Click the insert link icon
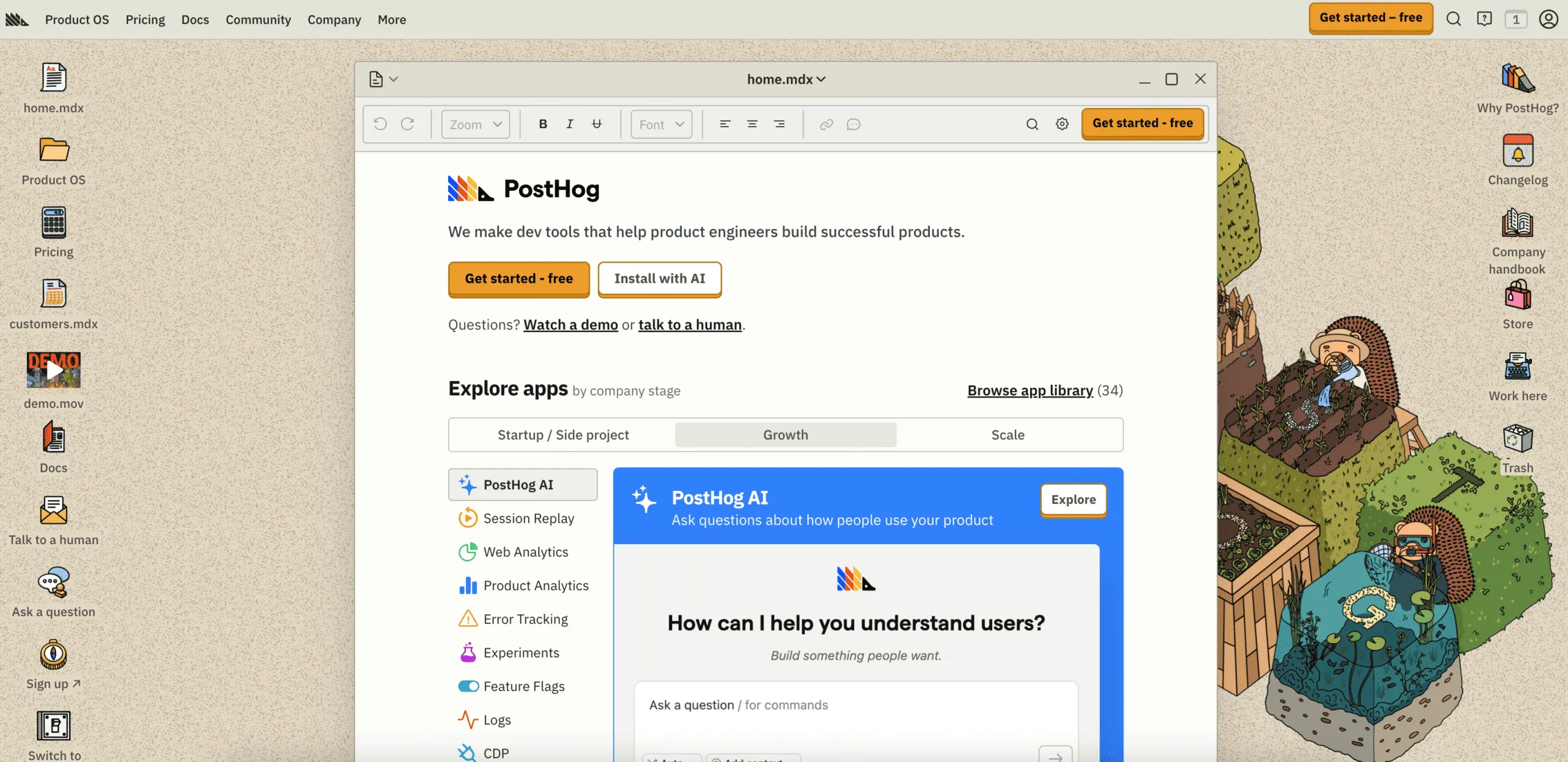Viewport: 1568px width, 762px height. [x=826, y=124]
